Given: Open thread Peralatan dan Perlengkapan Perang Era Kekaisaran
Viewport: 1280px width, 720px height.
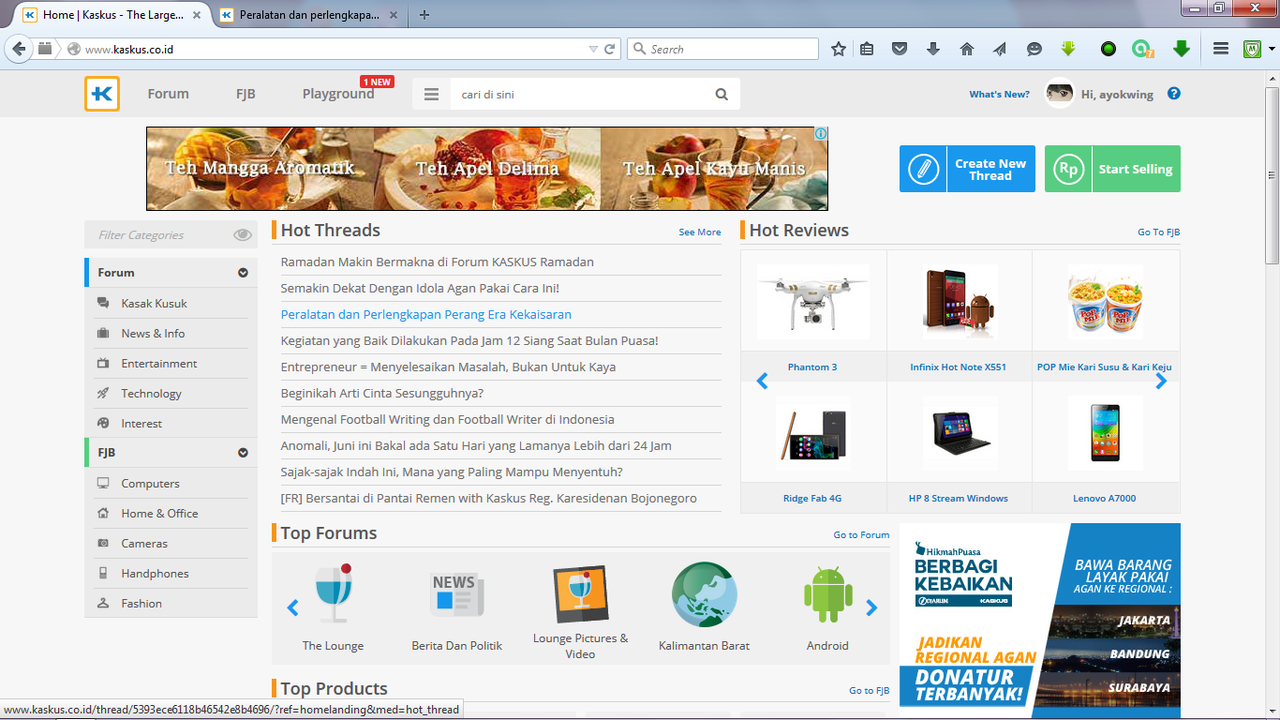Looking at the screenshot, I should (x=426, y=314).
